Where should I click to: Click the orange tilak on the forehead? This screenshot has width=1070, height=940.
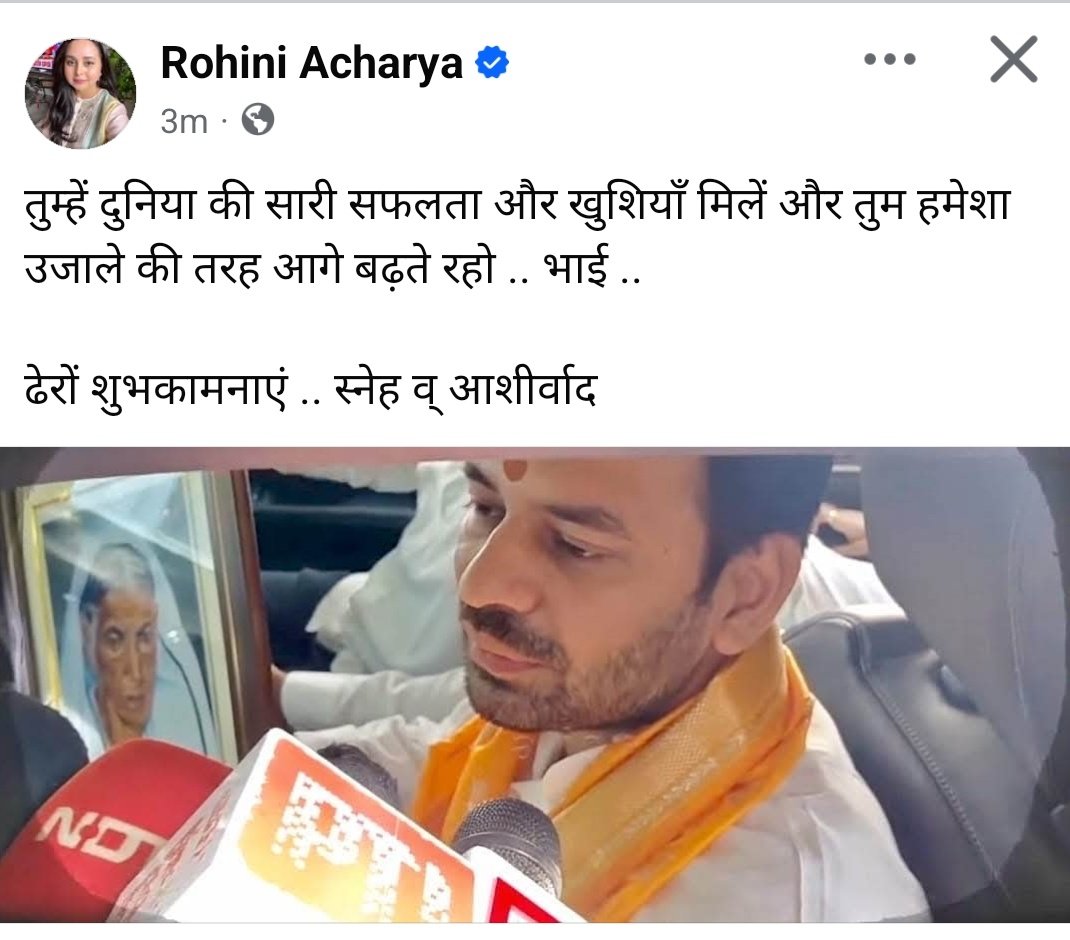coord(515,469)
